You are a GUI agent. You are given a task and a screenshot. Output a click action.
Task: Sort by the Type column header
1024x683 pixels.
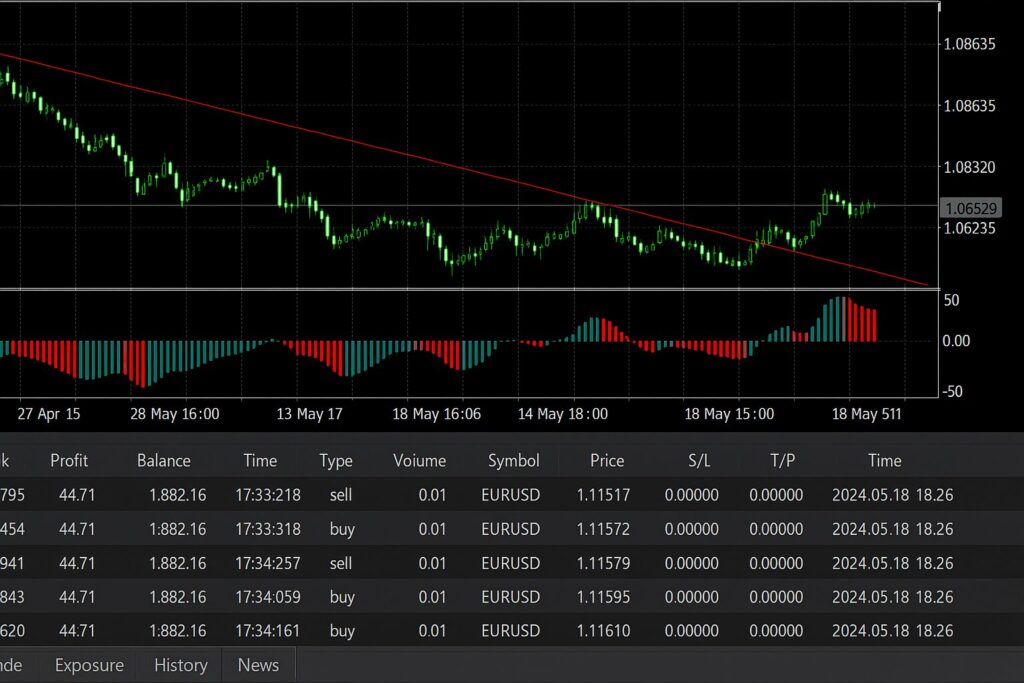(336, 461)
